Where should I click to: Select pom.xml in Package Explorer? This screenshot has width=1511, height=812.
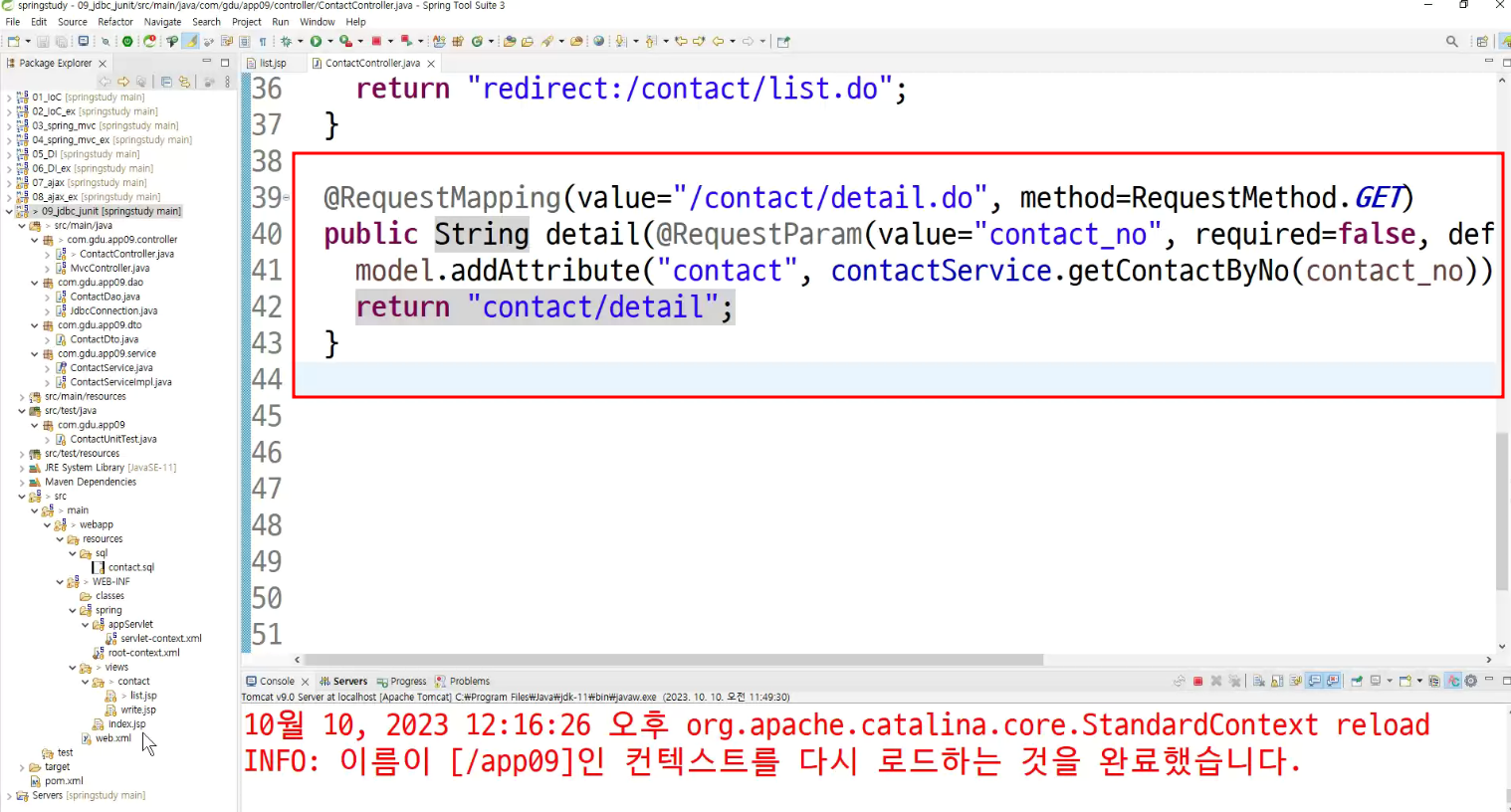coord(64,781)
